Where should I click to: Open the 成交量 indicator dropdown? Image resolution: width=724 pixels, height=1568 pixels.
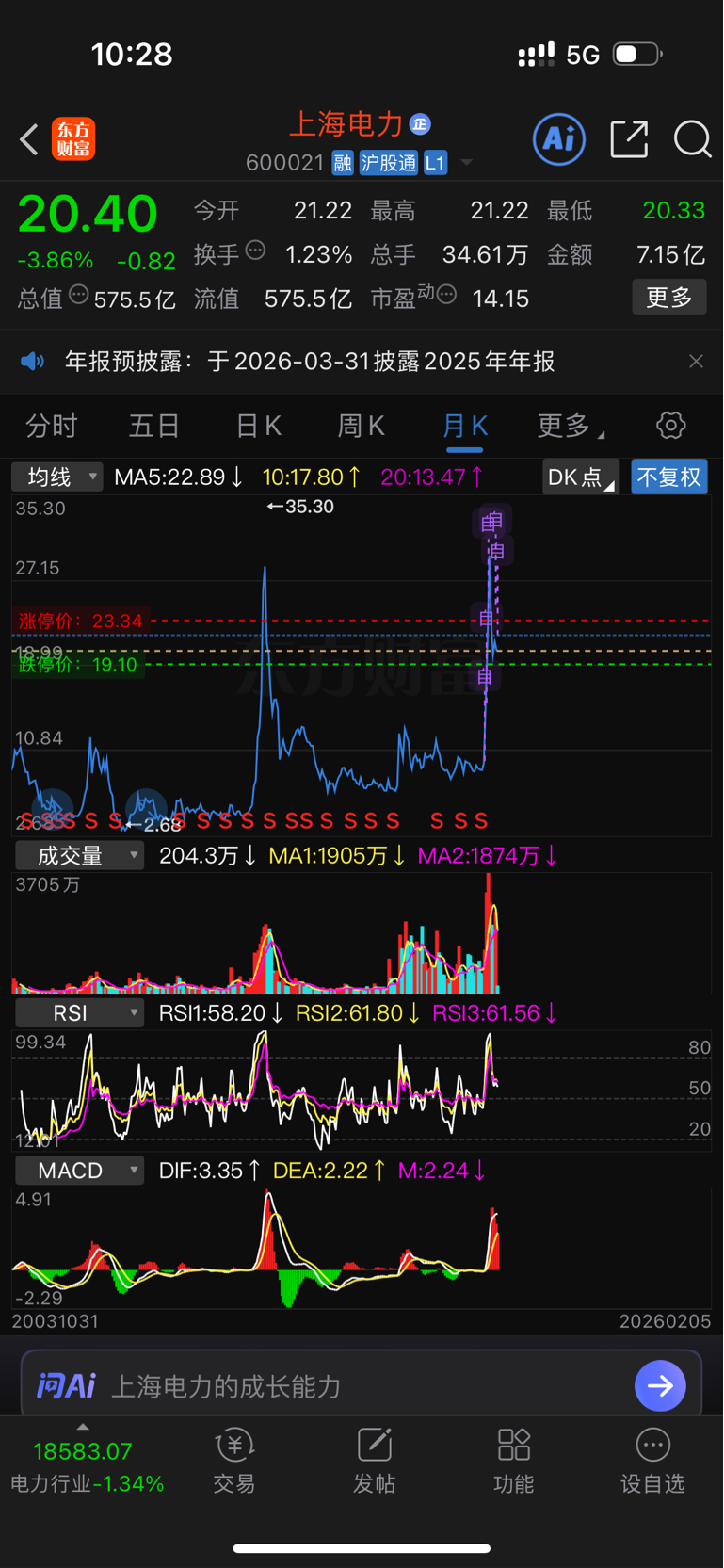tap(79, 855)
